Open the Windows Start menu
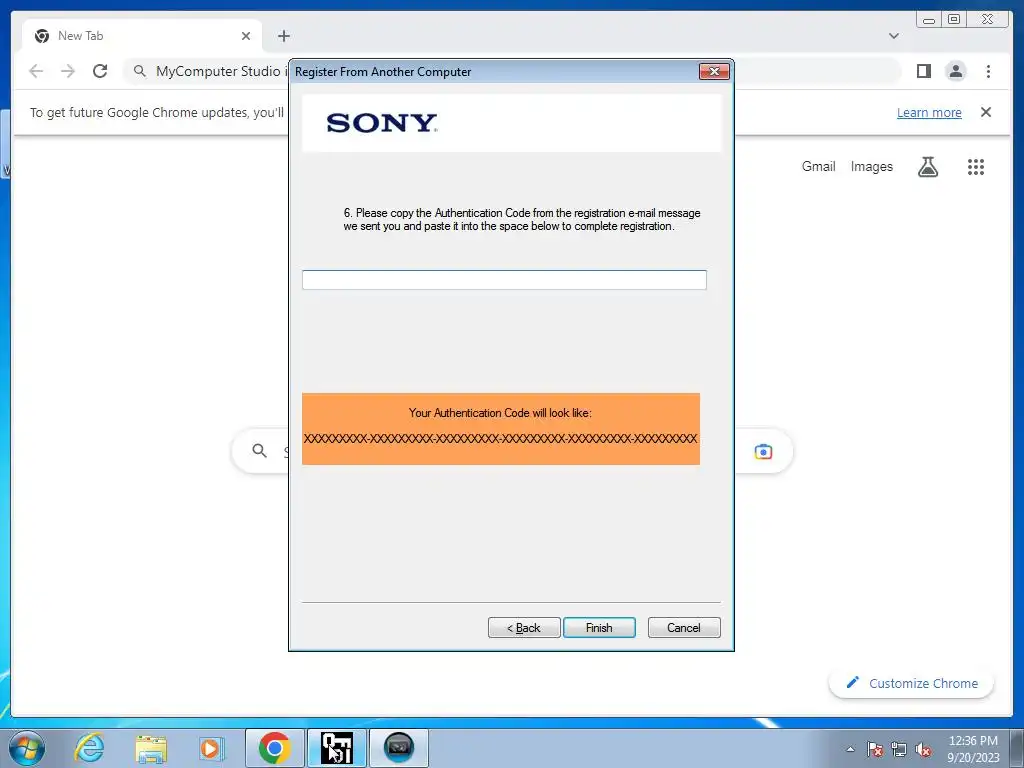Viewport: 1024px width, 768px height. point(27,748)
